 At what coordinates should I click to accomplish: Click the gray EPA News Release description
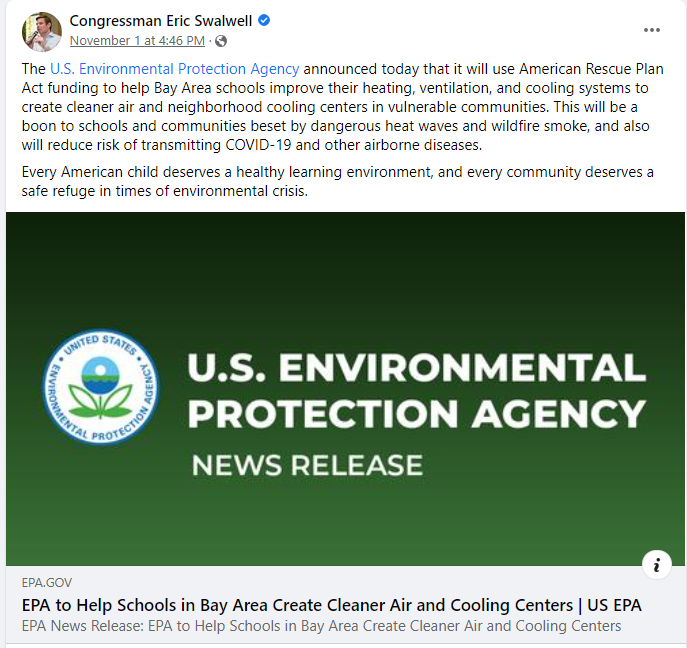tap(321, 626)
